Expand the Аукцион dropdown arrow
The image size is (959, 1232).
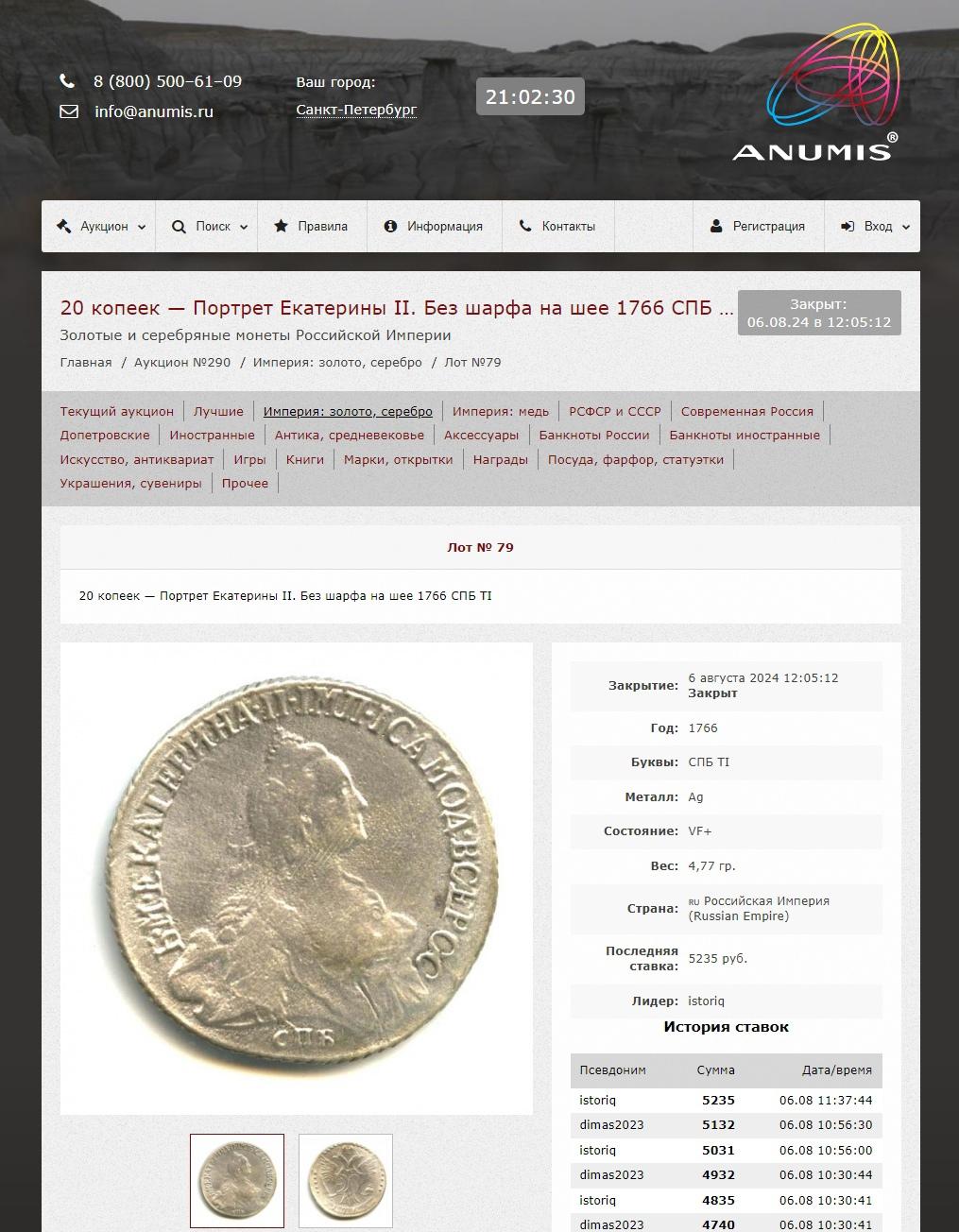pos(142,227)
